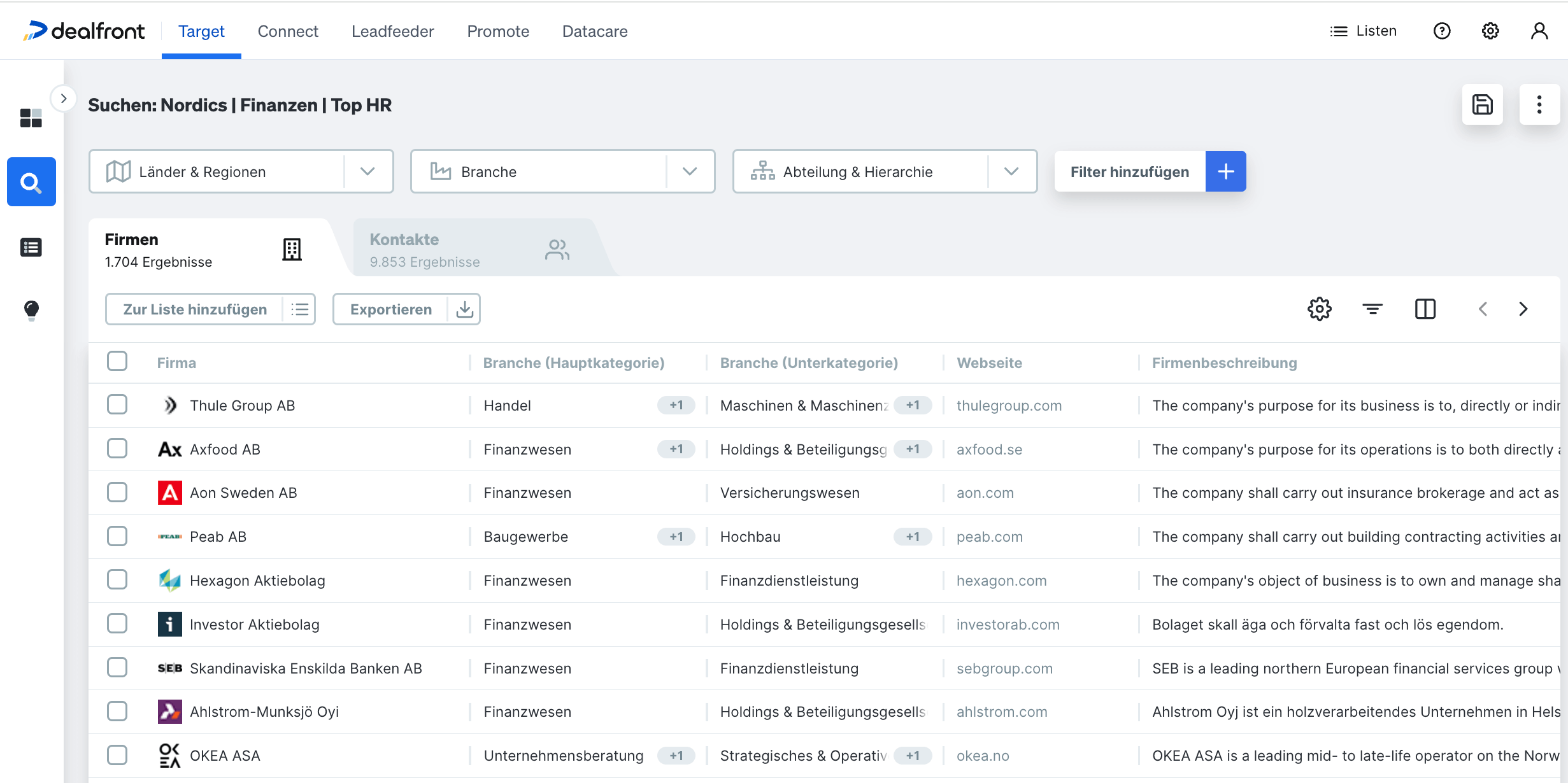
Task: Click the lightbulb insights icon in sidebar
Action: 31,310
